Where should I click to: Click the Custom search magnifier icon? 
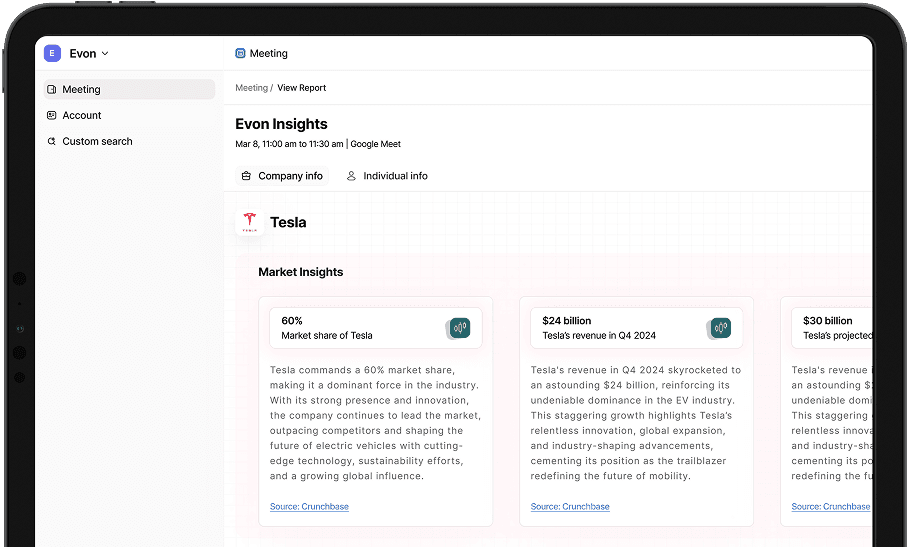click(x=51, y=141)
